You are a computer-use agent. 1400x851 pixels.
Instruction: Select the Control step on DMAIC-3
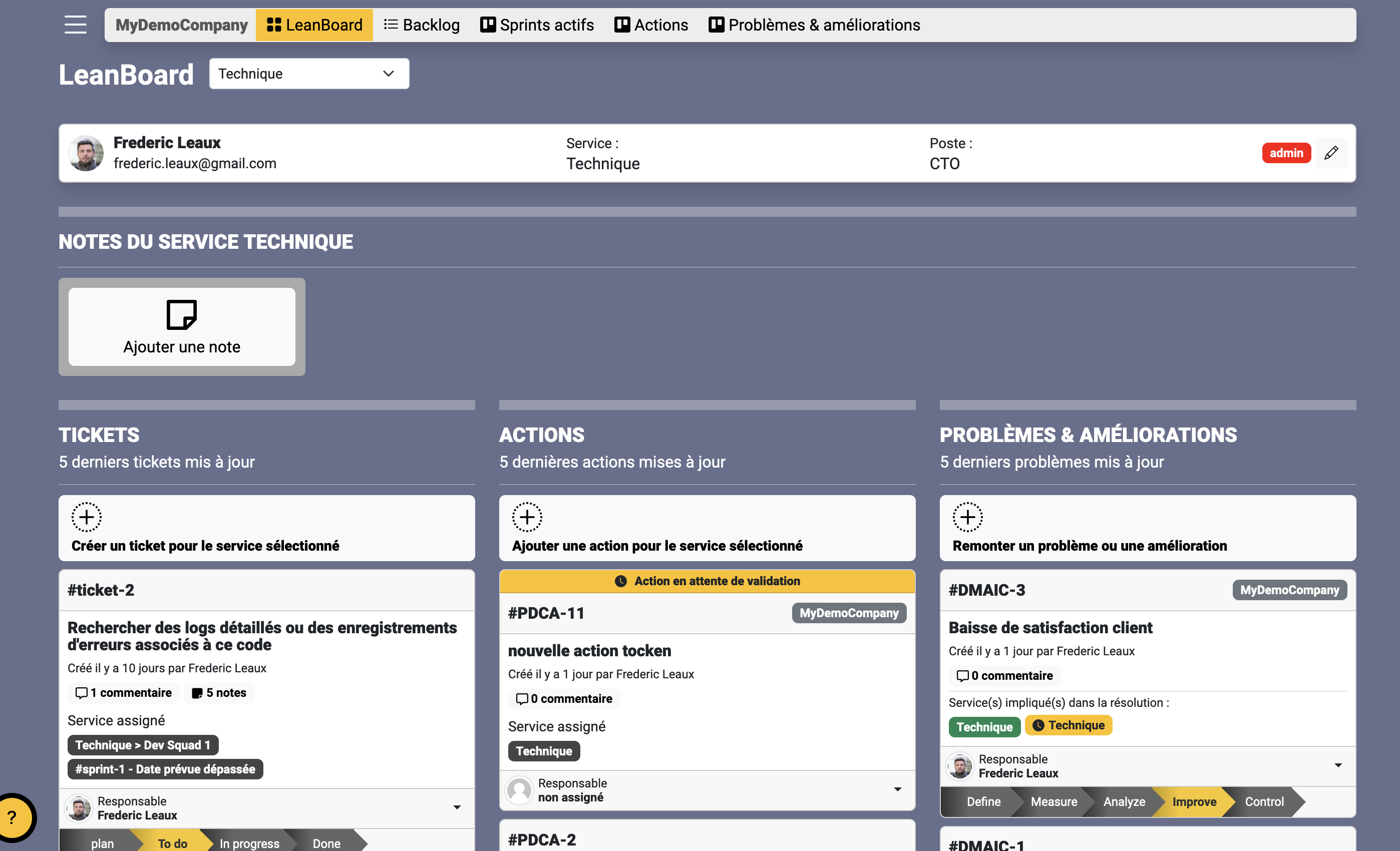pyautogui.click(x=1264, y=801)
